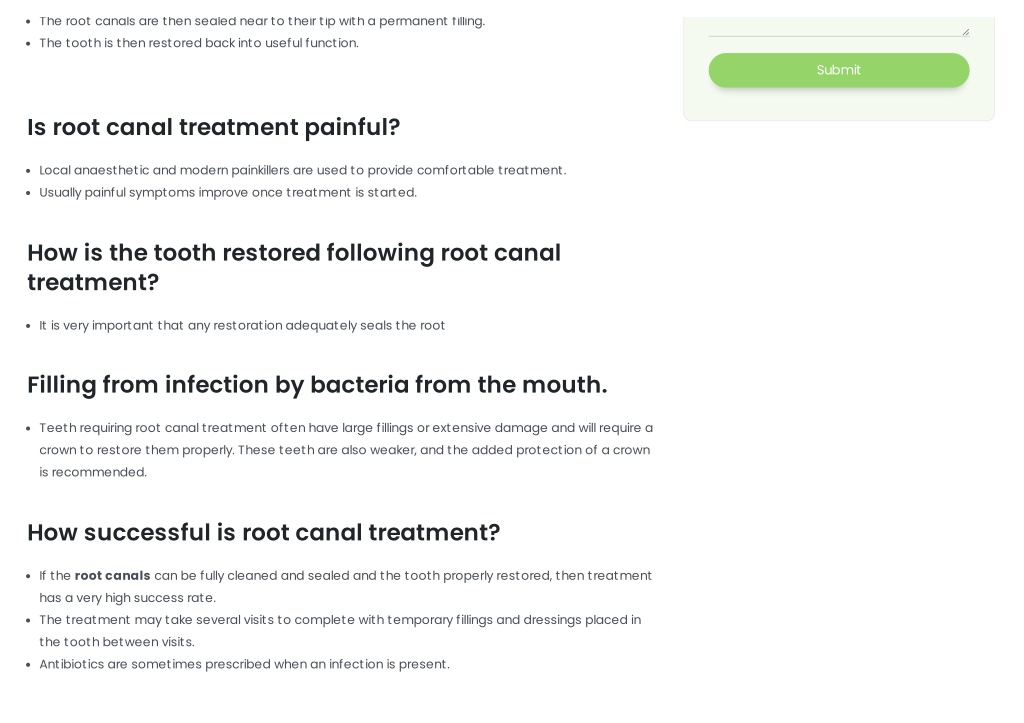Click the 'Usually painful symptoms improve' bullet
This screenshot has height=723, width=1024.
(x=228, y=192)
